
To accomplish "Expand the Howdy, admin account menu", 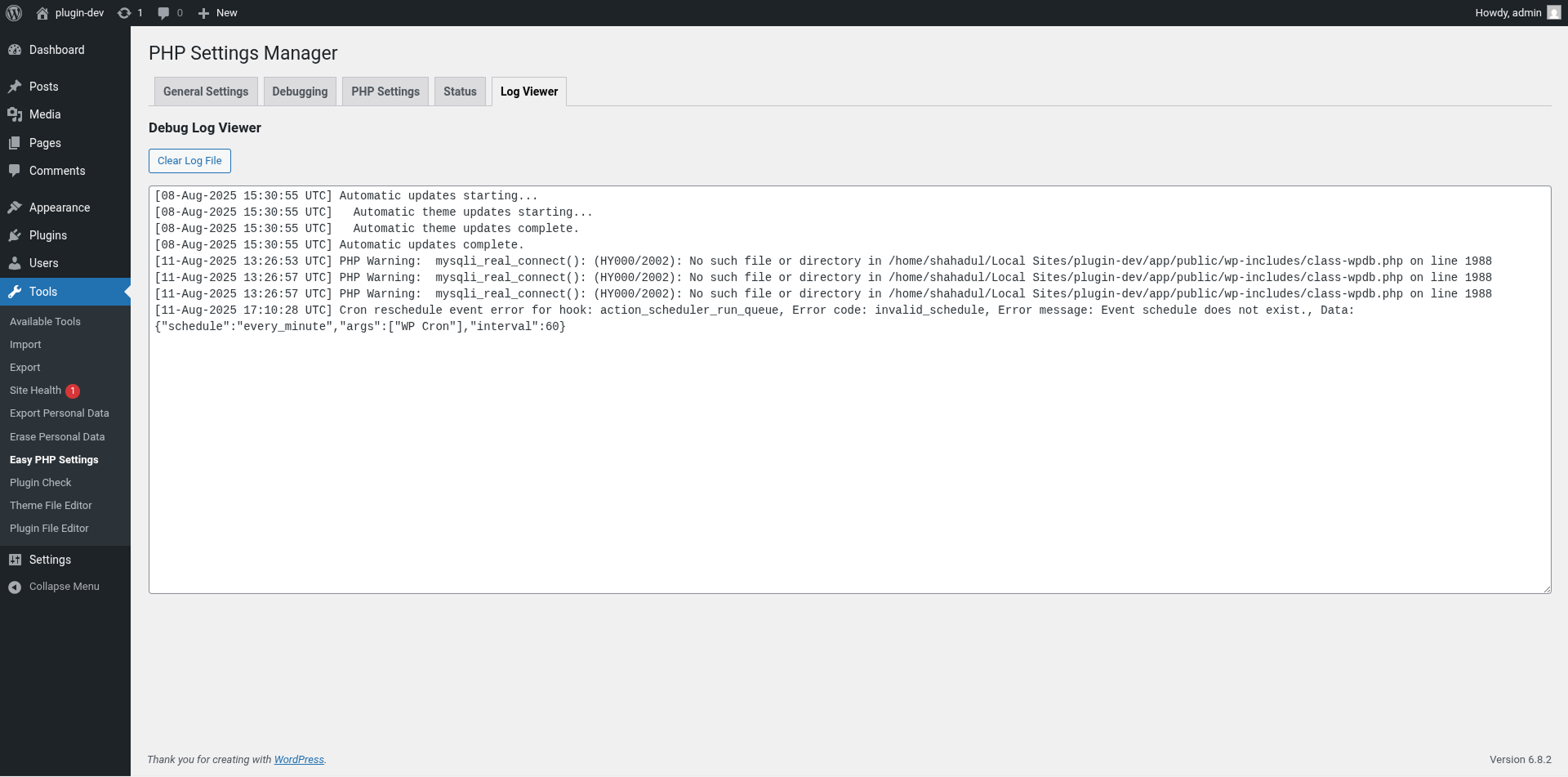I will point(1508,13).
